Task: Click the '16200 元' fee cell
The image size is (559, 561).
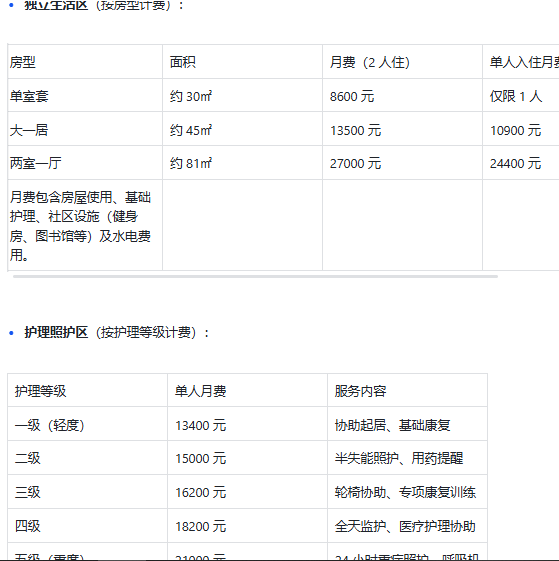Action: (x=247, y=492)
